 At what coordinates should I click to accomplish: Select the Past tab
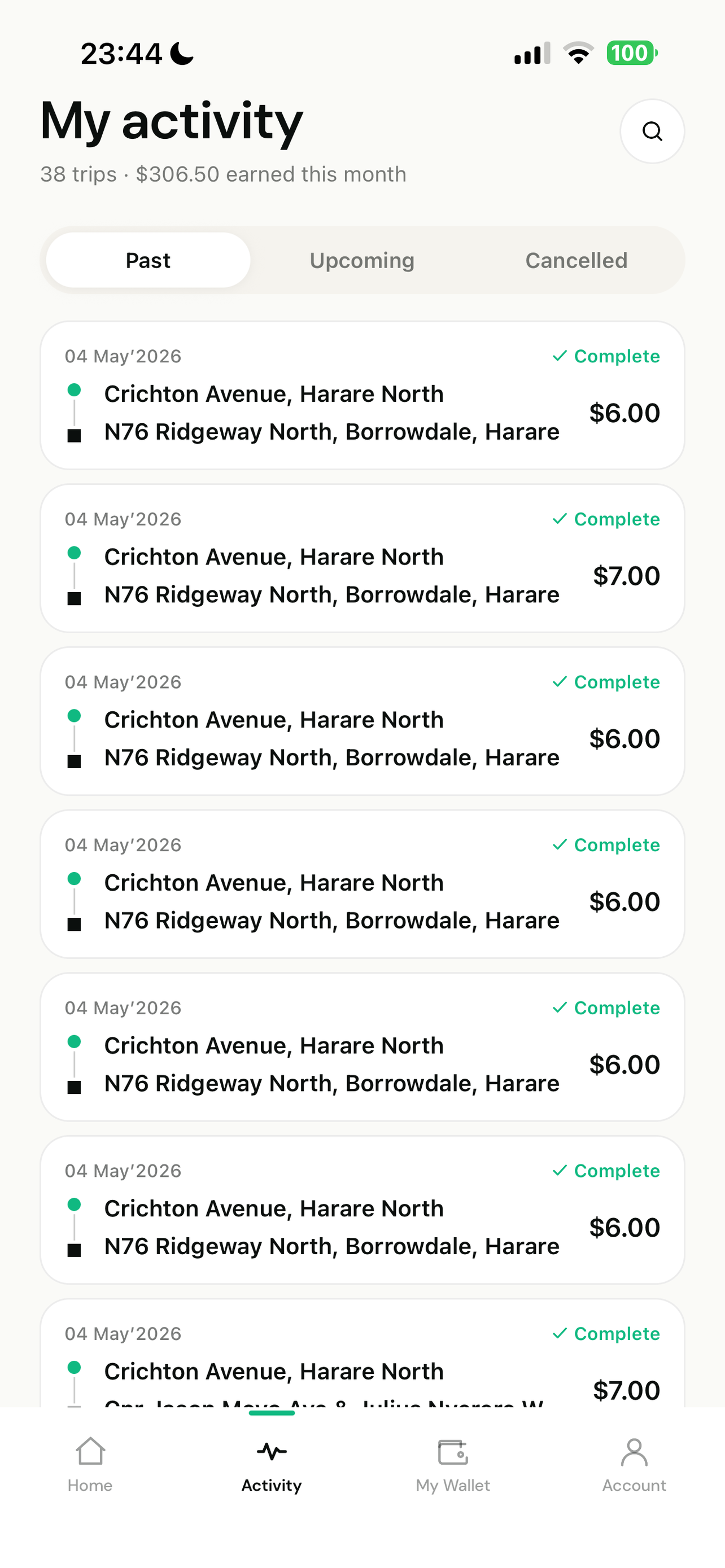[148, 261]
